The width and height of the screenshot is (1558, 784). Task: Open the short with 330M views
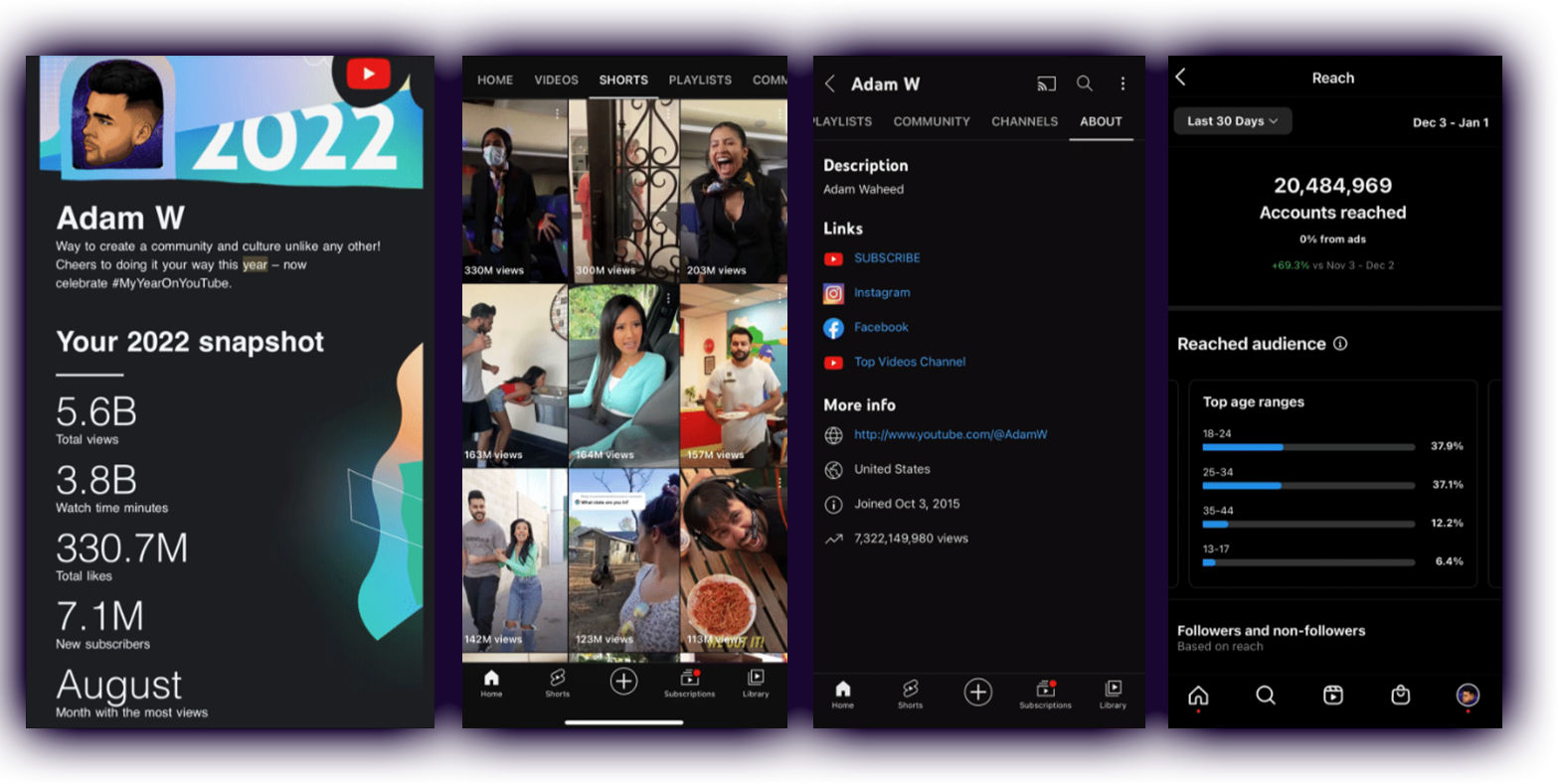(514, 191)
